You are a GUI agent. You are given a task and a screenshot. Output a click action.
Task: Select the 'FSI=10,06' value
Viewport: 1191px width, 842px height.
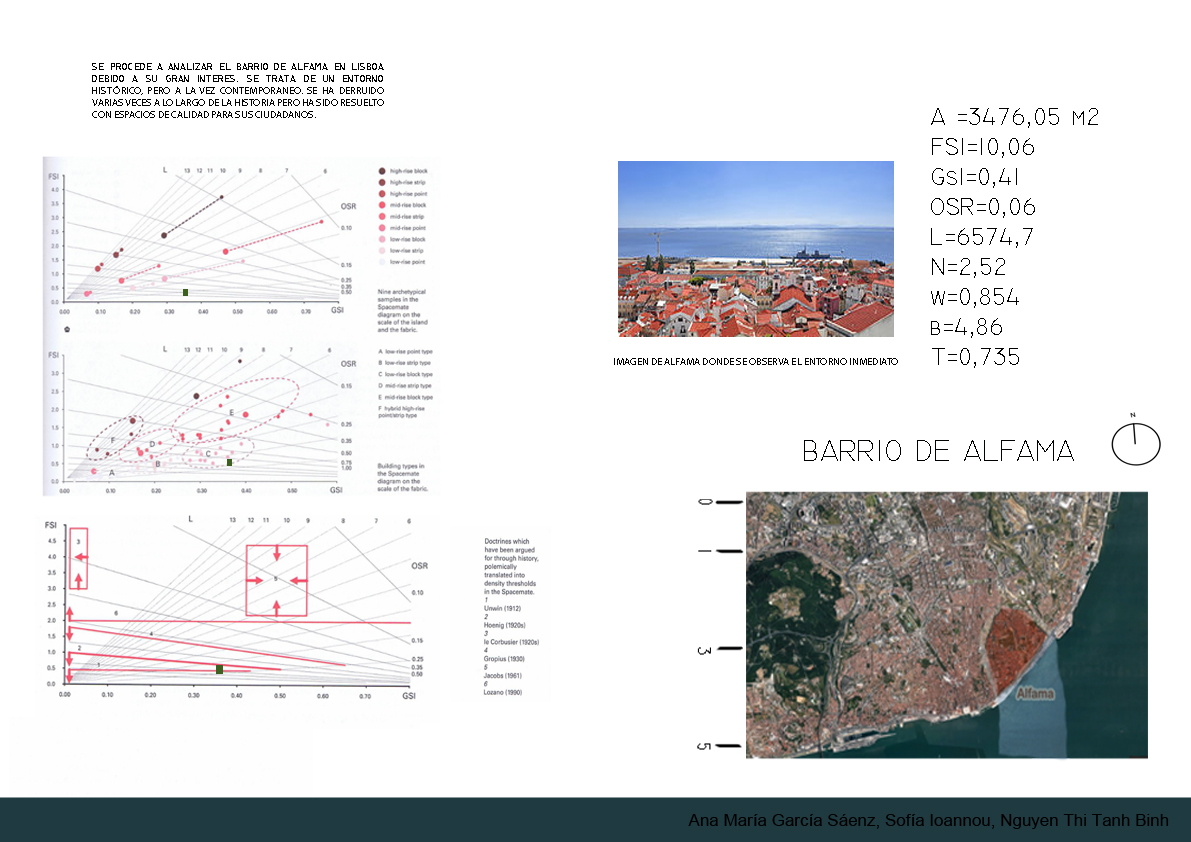983,147
